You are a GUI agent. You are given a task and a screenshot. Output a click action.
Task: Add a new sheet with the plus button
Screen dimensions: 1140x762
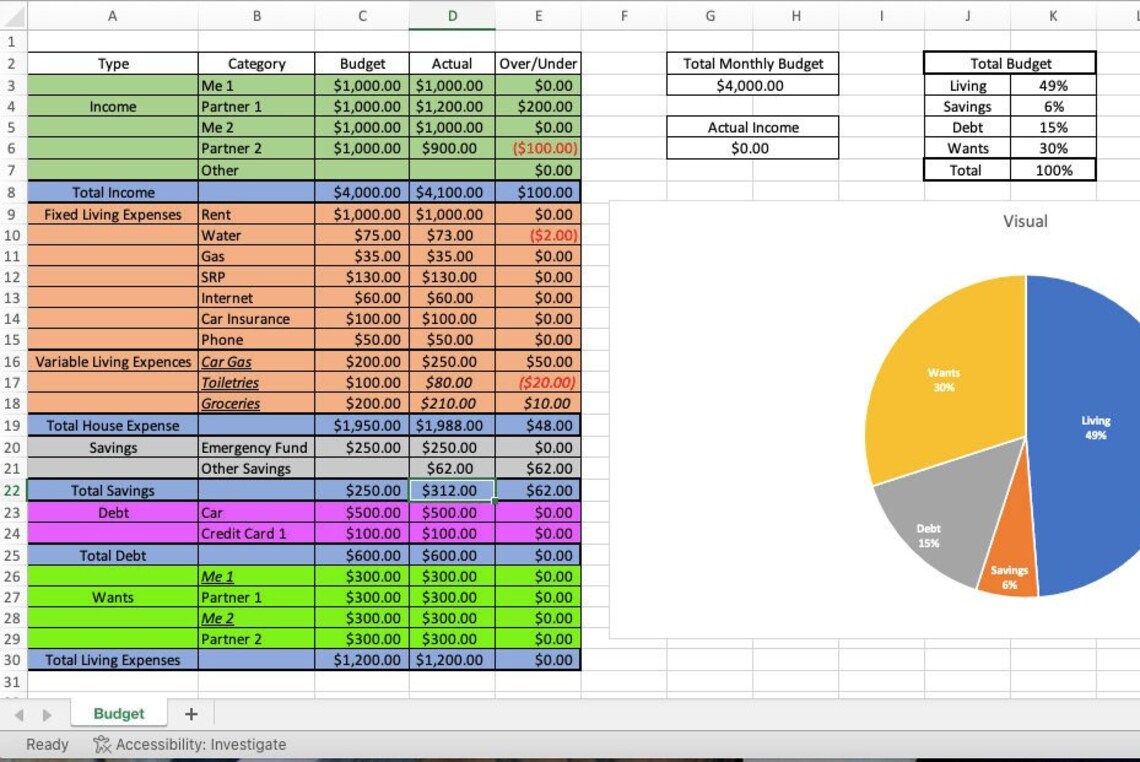click(x=190, y=713)
